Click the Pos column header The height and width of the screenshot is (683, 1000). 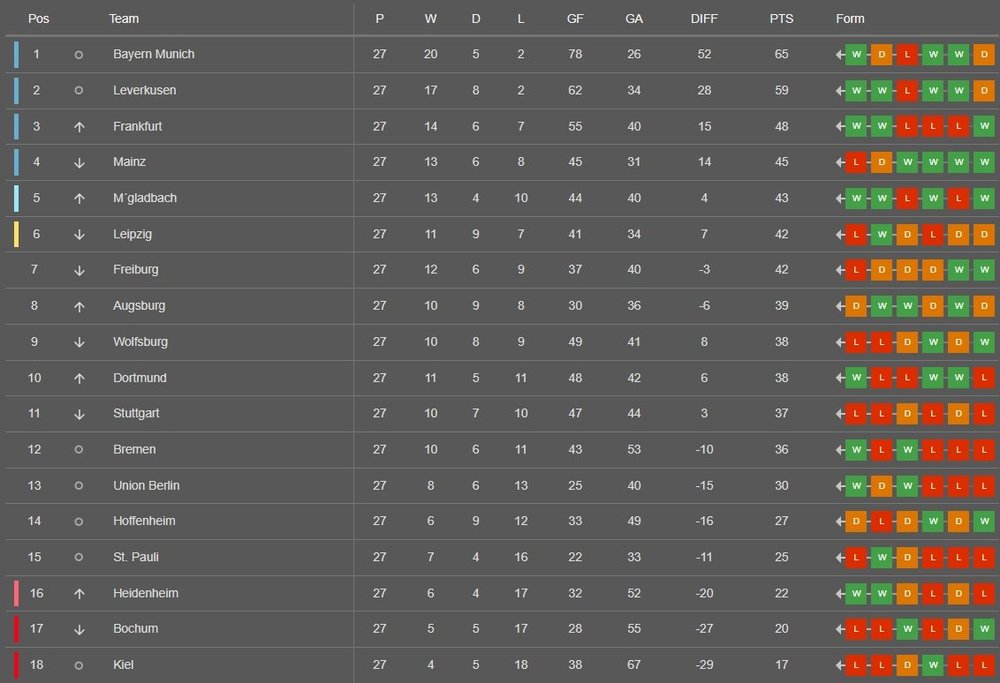[38, 19]
